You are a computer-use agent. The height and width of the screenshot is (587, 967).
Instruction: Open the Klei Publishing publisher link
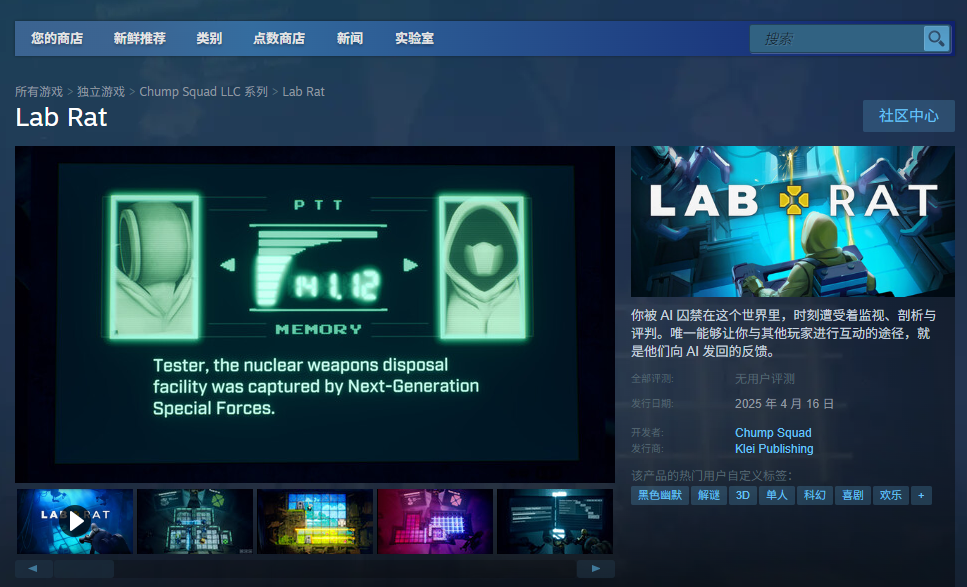click(x=774, y=449)
